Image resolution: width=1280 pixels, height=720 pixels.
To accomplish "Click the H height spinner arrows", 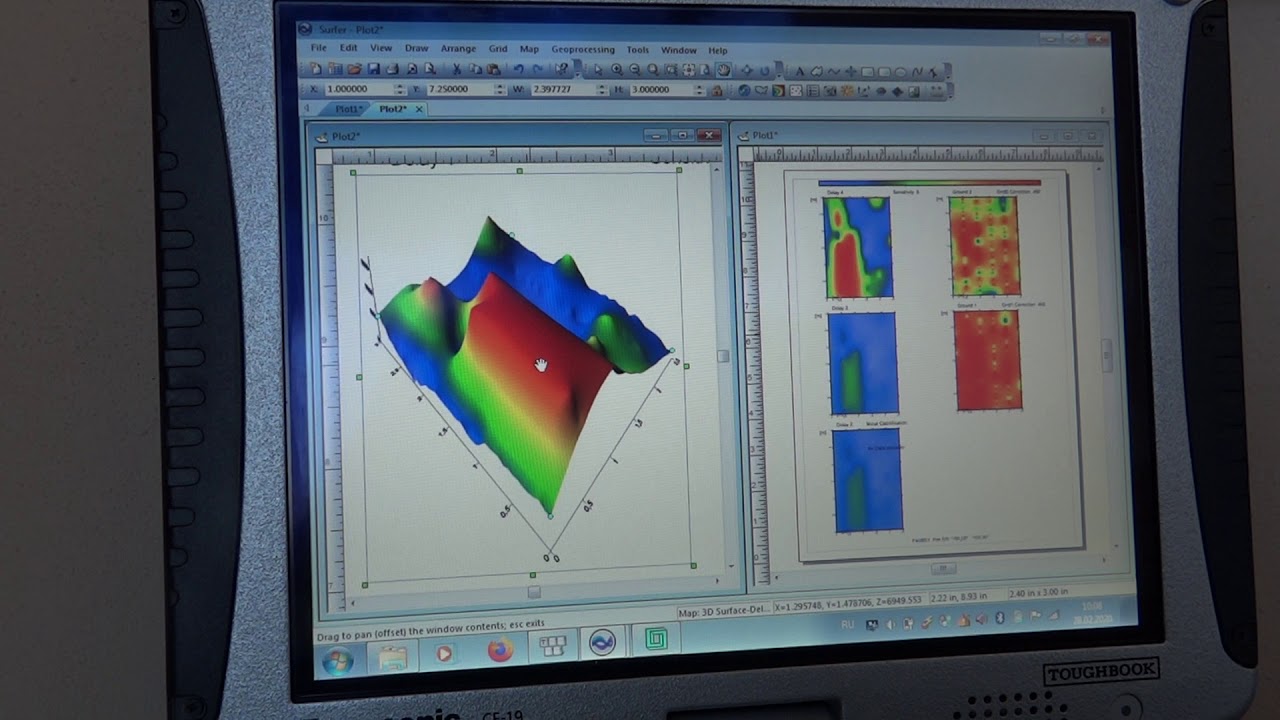I will [698, 89].
